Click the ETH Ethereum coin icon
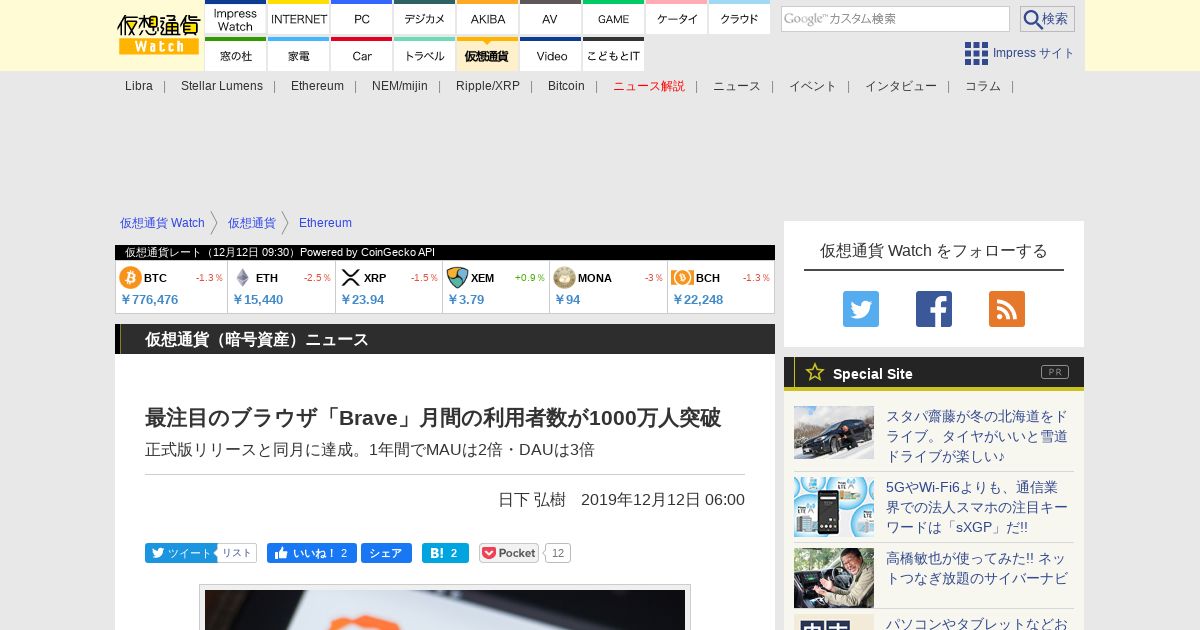The width and height of the screenshot is (1200, 630). click(242, 277)
